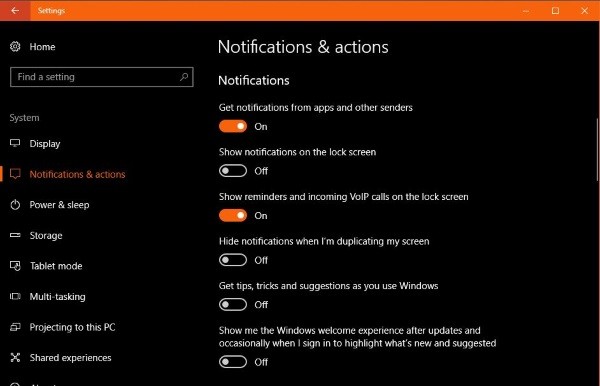Click the Home gear icon
600x386 pixels.
click(15, 47)
